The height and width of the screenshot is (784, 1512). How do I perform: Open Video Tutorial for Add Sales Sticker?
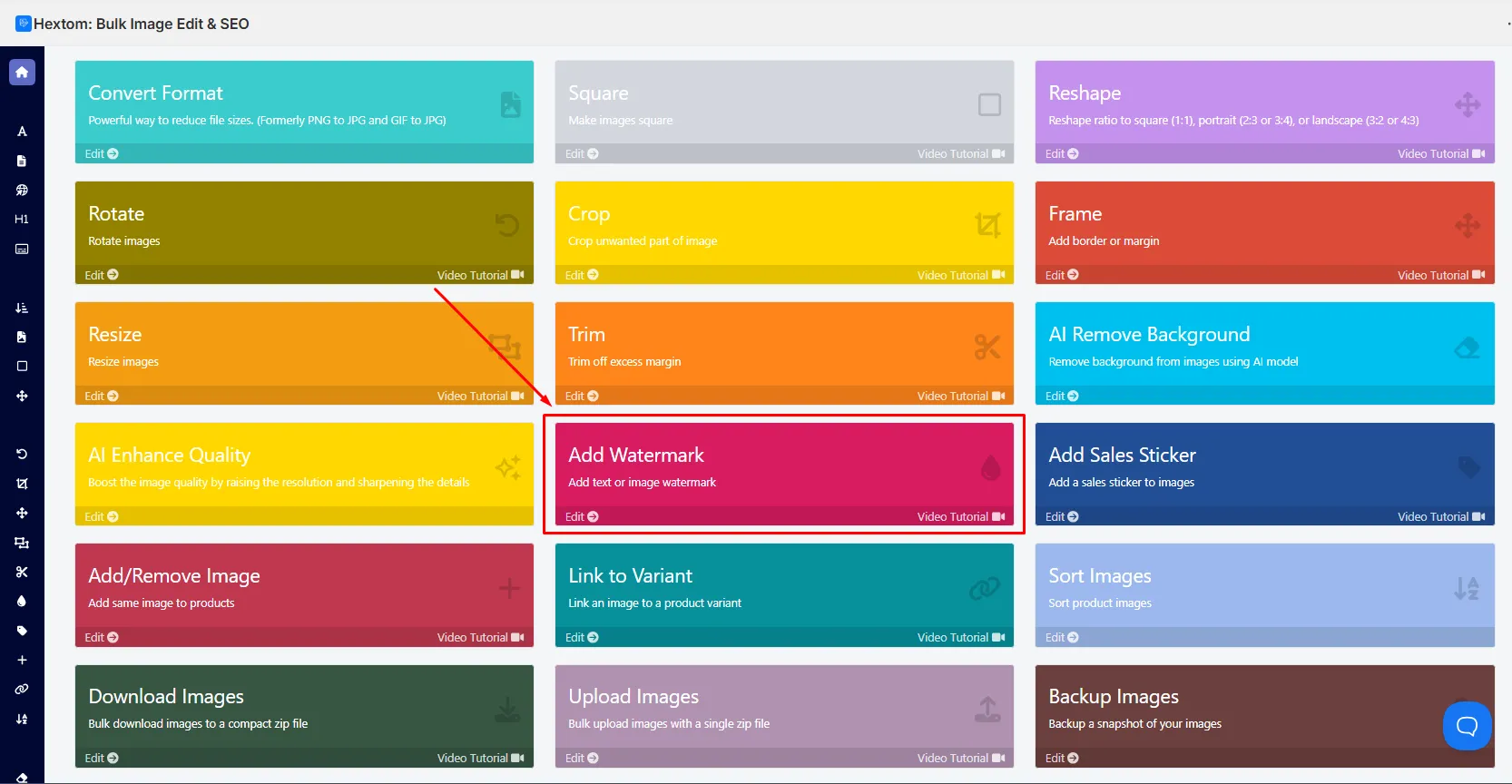[1441, 516]
